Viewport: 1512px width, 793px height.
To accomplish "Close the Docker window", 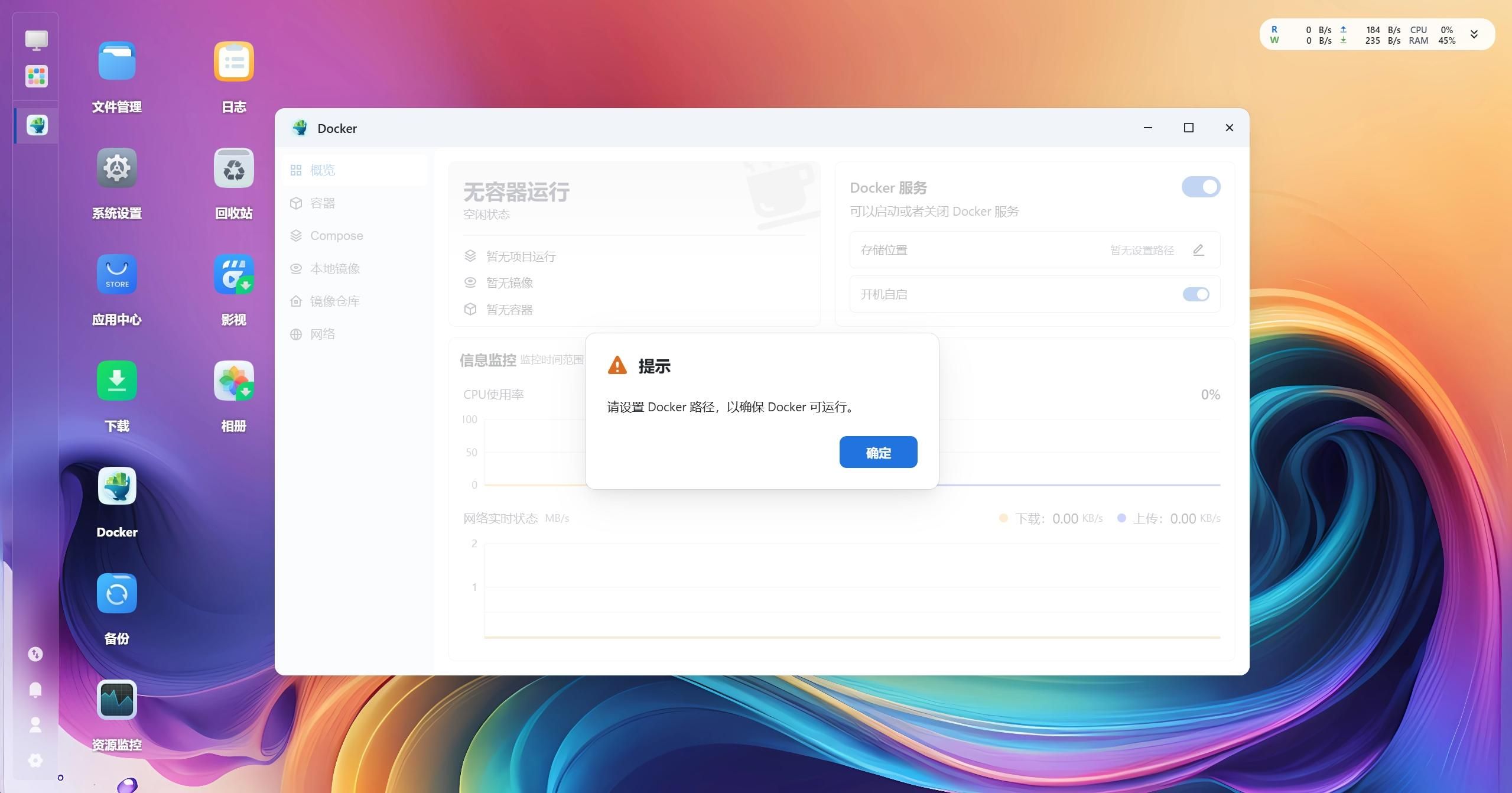I will [1229, 128].
